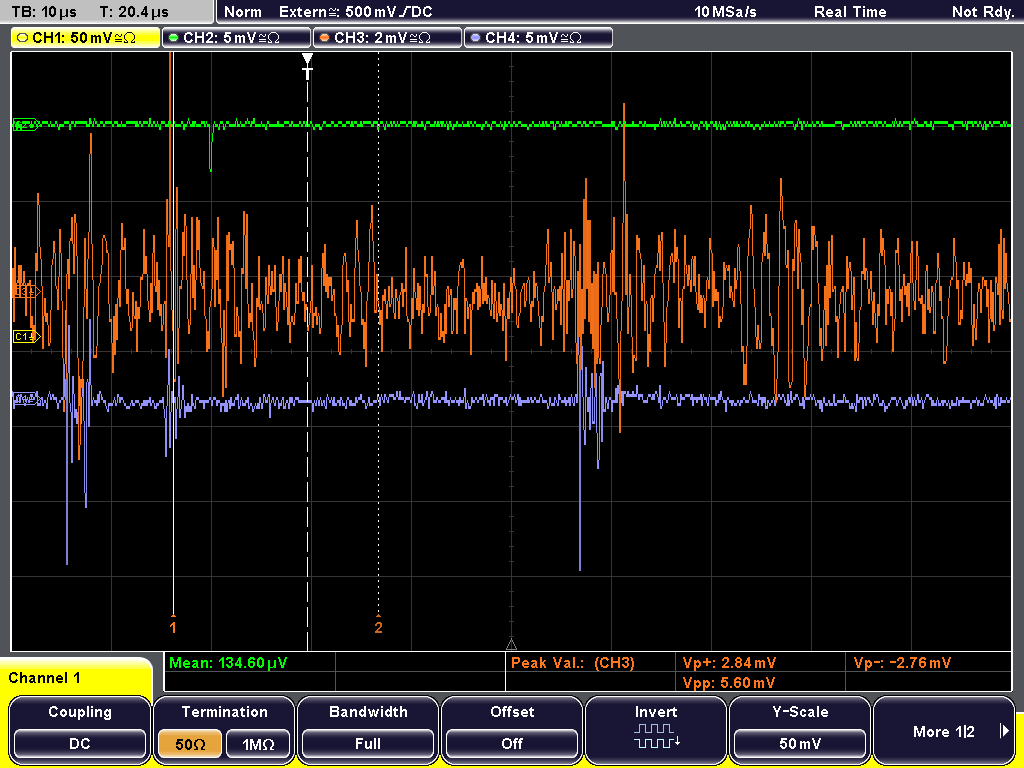Click the Mean: 134.60 µV measurement

pos(228,663)
